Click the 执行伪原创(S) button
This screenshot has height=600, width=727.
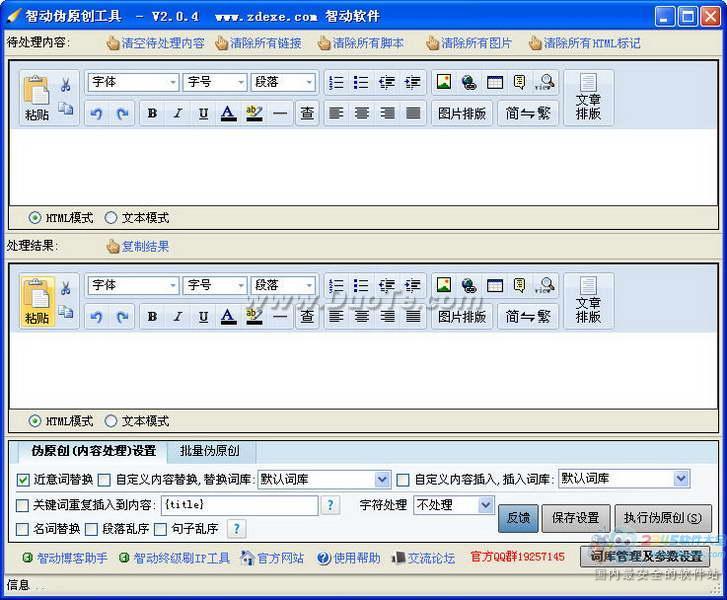663,518
